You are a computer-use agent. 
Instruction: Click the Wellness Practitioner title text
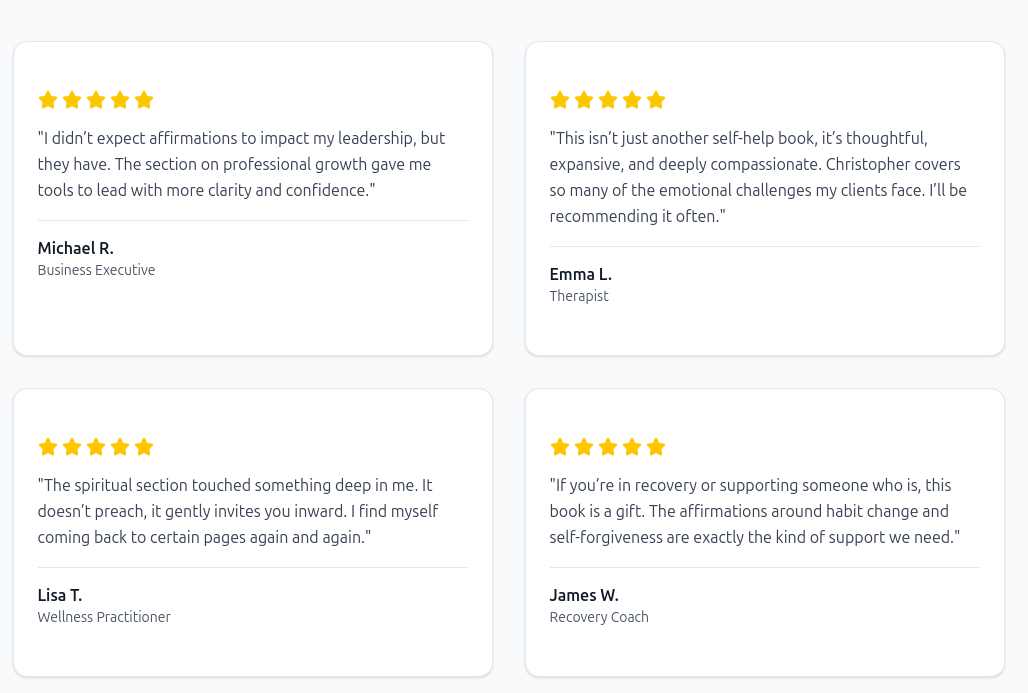pos(104,617)
